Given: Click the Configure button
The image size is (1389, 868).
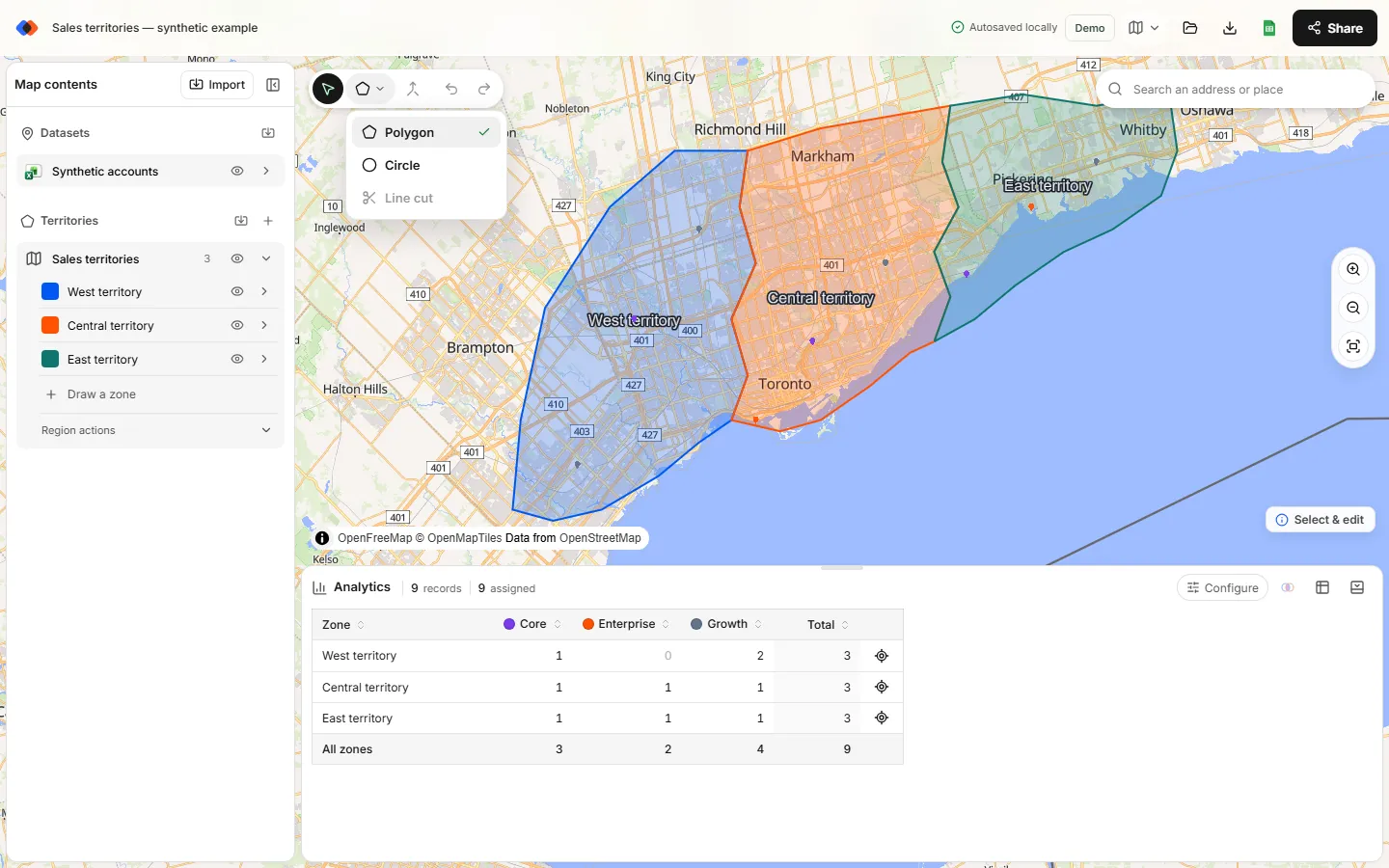Looking at the screenshot, I should [1222, 587].
